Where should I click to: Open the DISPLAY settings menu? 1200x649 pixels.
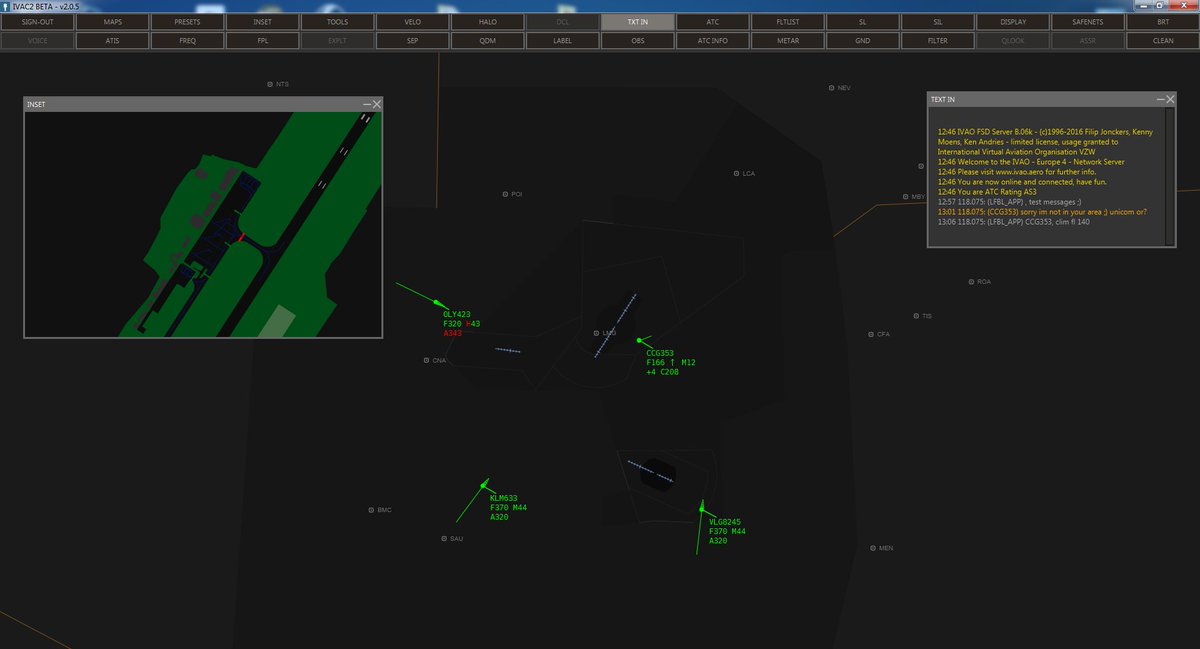1012,21
